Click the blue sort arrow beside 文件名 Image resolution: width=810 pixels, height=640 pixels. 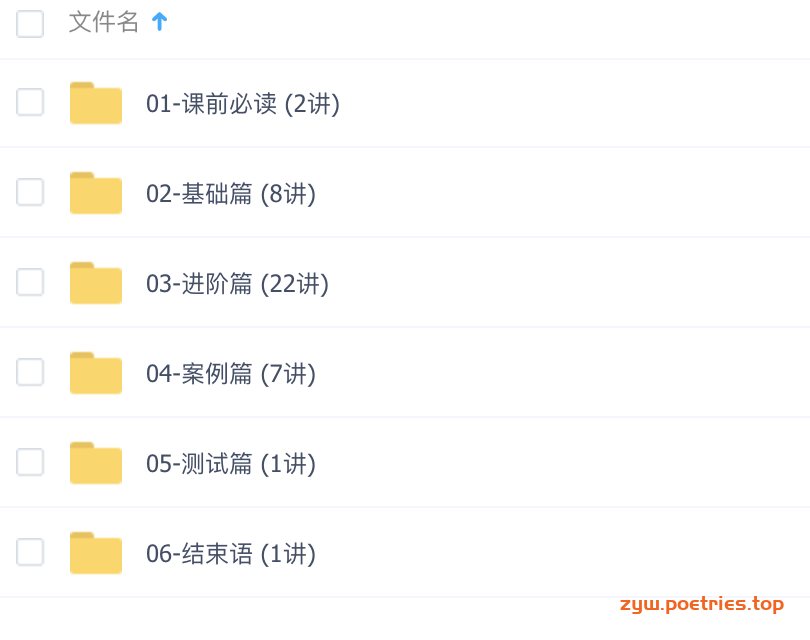click(x=160, y=22)
